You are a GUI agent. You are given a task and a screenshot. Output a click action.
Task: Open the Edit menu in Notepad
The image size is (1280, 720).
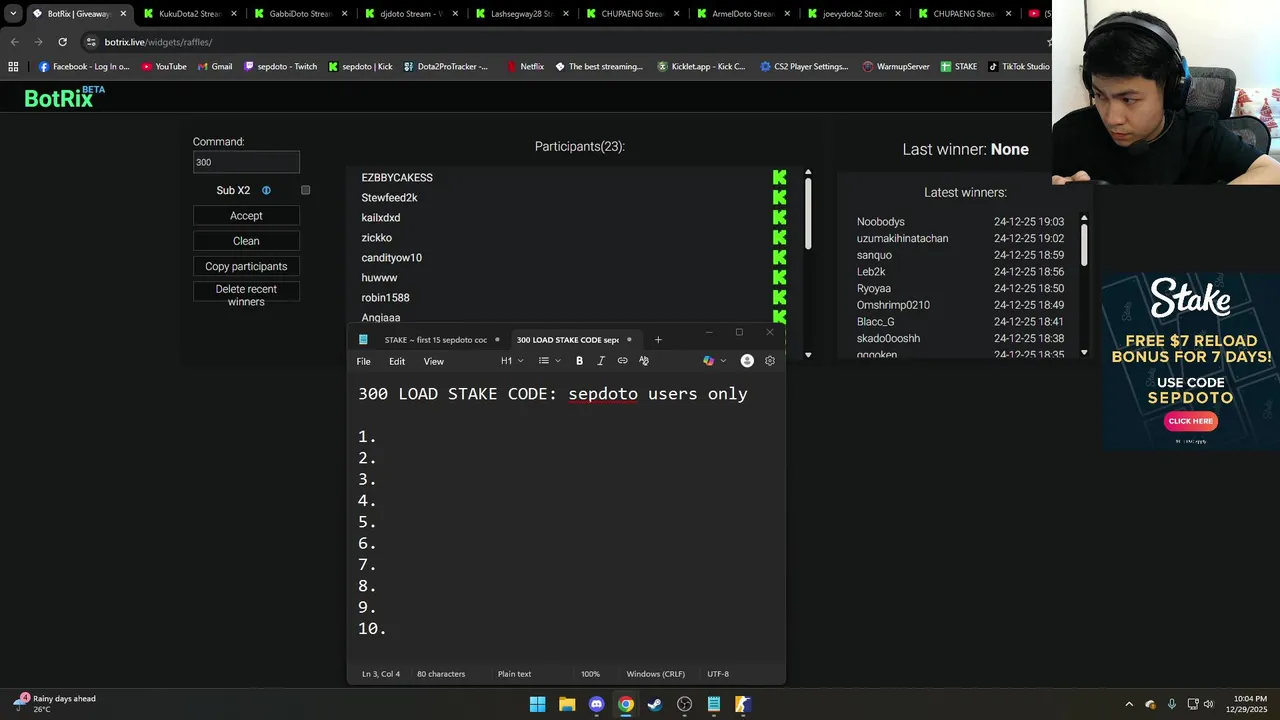click(397, 361)
